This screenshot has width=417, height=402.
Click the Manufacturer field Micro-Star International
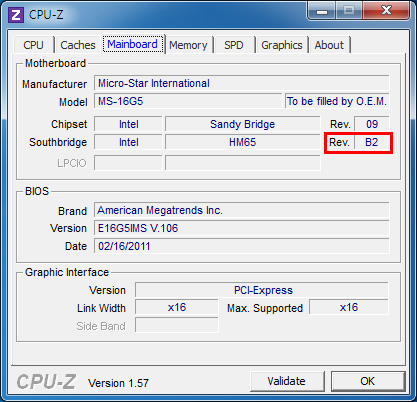[x=242, y=83]
